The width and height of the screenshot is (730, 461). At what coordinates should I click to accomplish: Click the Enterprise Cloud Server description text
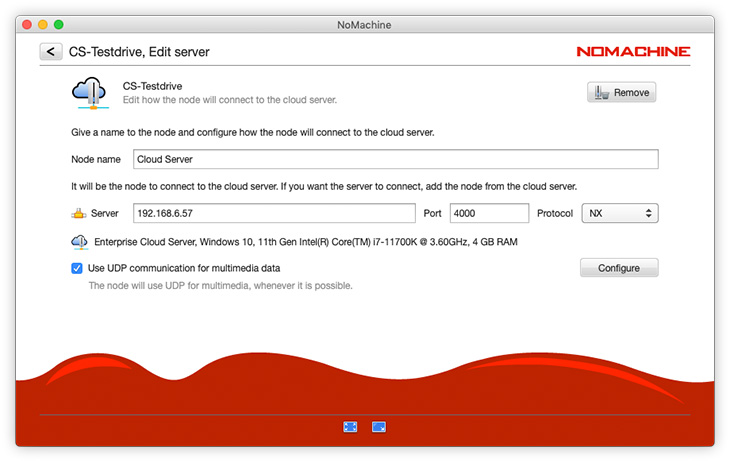[305, 242]
